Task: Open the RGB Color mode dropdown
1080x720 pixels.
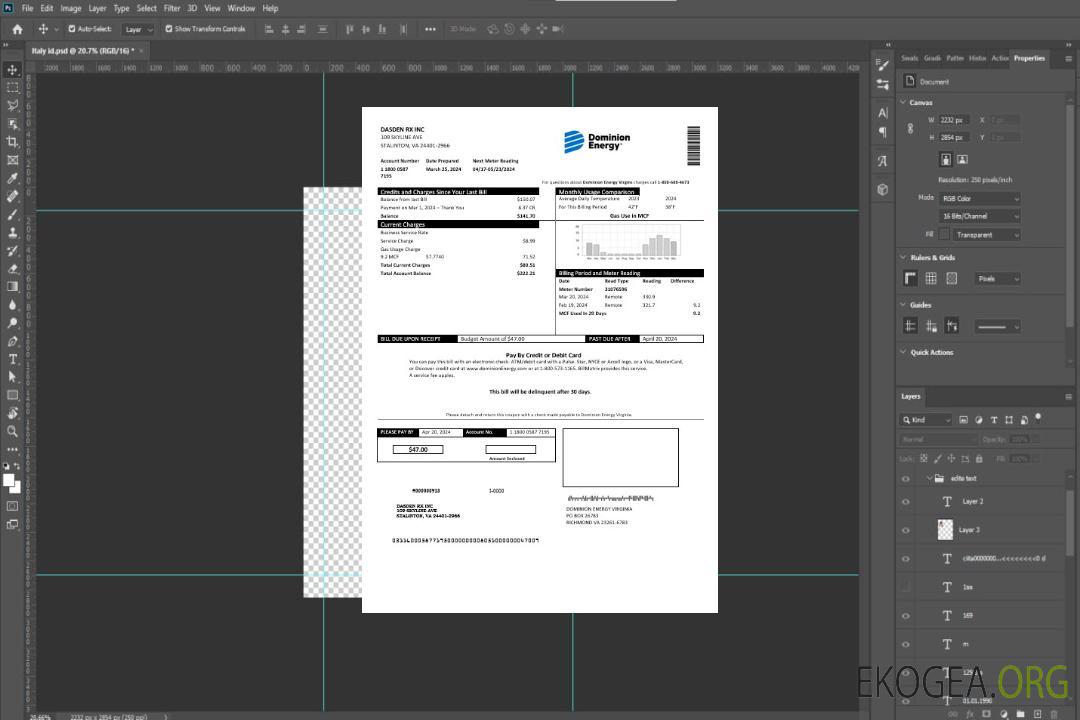Action: 980,198
